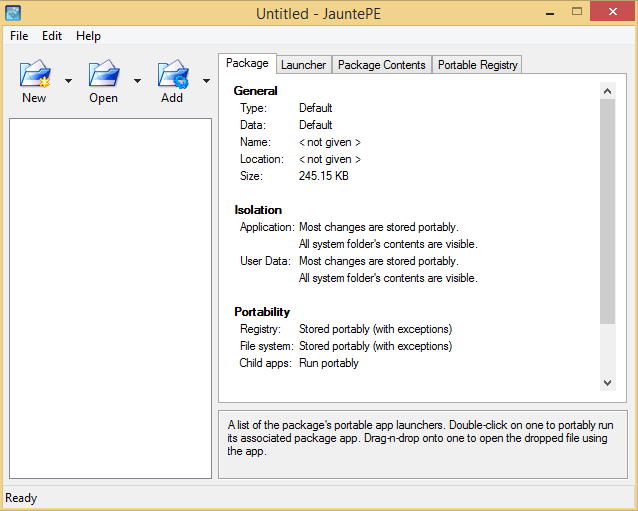Click the vertical scrollbar thumb in Package panel
638x511 pixels.
click(x=607, y=212)
